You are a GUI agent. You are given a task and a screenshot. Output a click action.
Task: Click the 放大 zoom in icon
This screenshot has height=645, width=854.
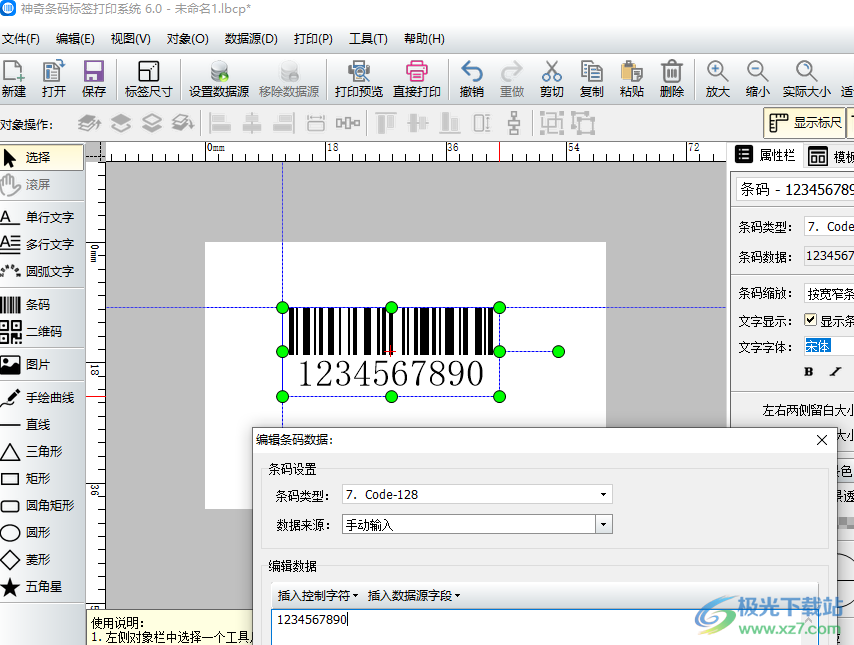point(717,78)
